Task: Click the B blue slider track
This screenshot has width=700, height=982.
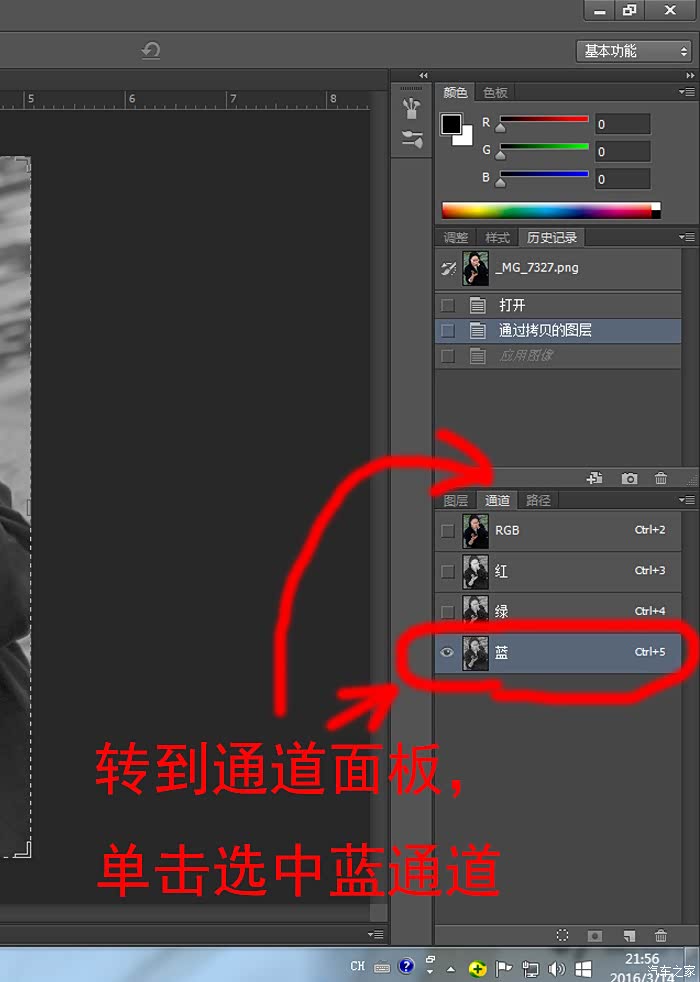Action: pyautogui.click(x=544, y=173)
